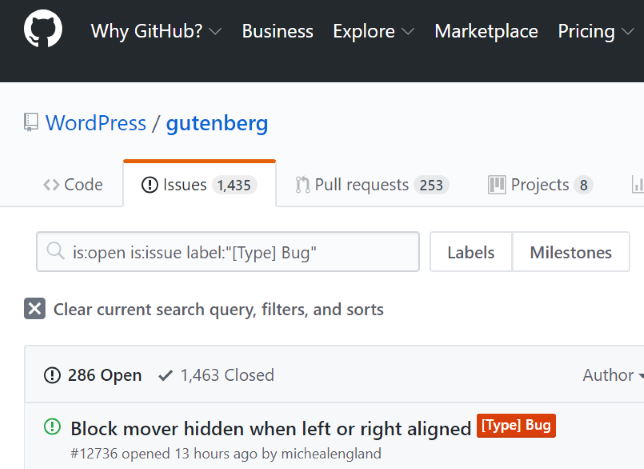Click the Code tab brackets icon
The height and width of the screenshot is (469, 644).
pyautogui.click(x=51, y=185)
